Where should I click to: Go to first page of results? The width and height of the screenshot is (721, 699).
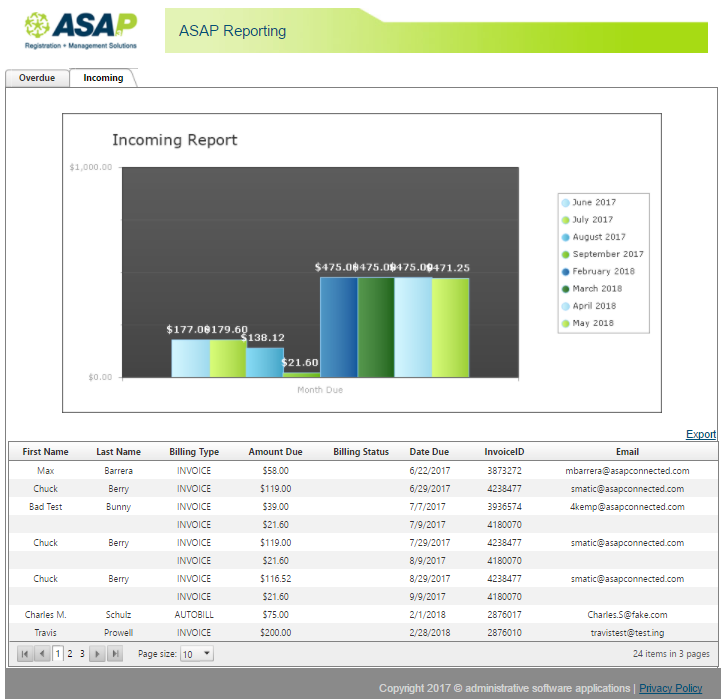pyautogui.click(x=25, y=654)
